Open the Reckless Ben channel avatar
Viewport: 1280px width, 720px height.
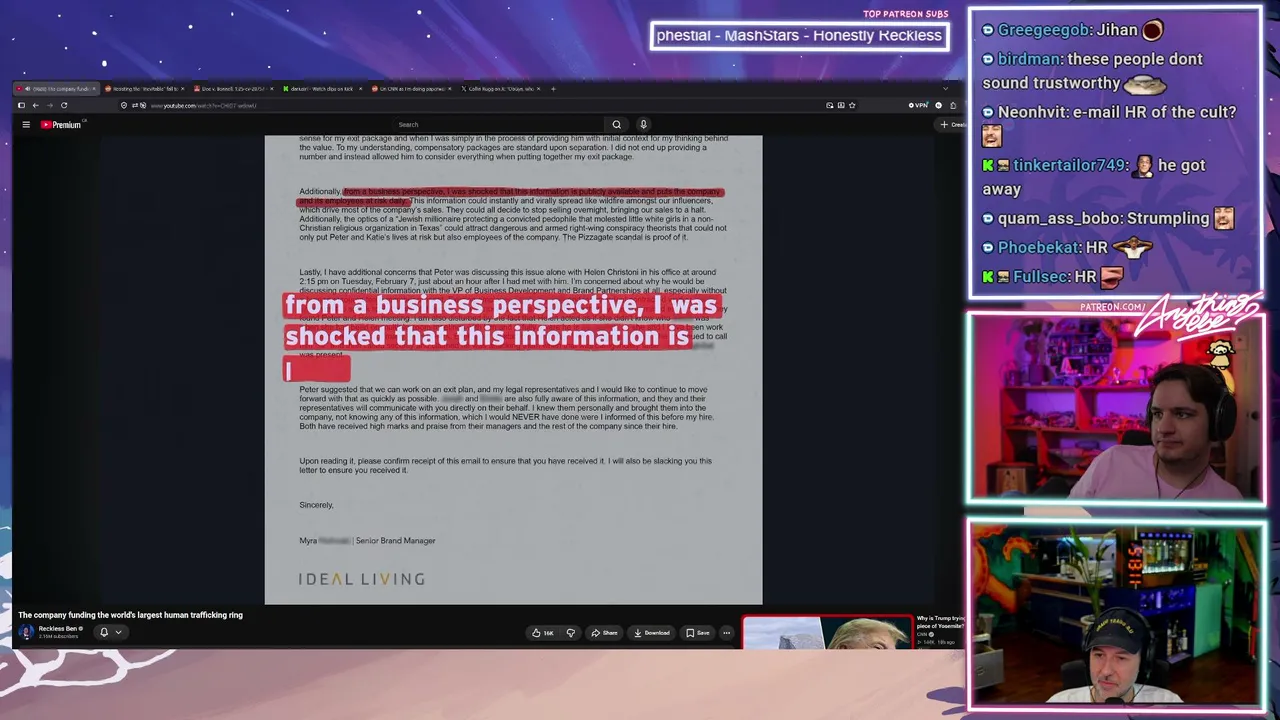pos(26,632)
